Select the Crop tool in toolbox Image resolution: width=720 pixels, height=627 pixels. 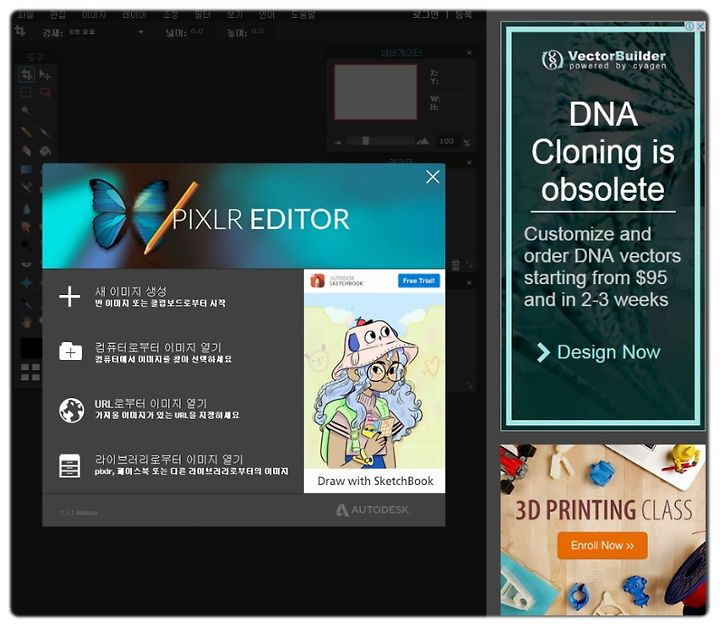pos(26,74)
